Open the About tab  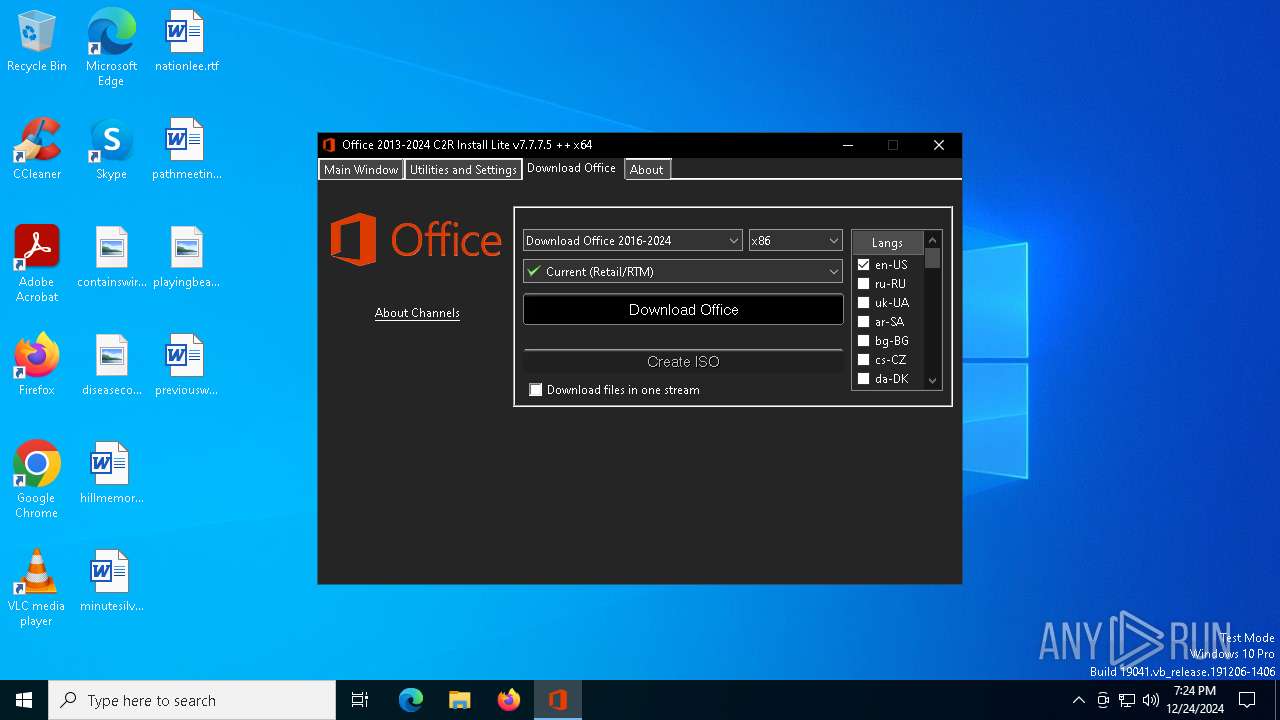(647, 170)
